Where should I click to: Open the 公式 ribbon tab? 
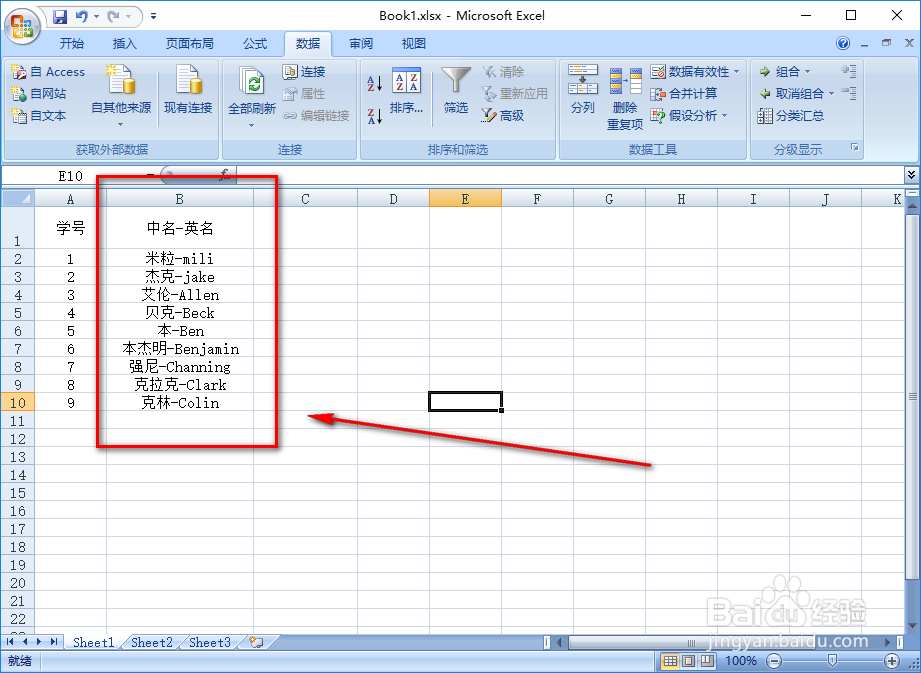pyautogui.click(x=255, y=43)
